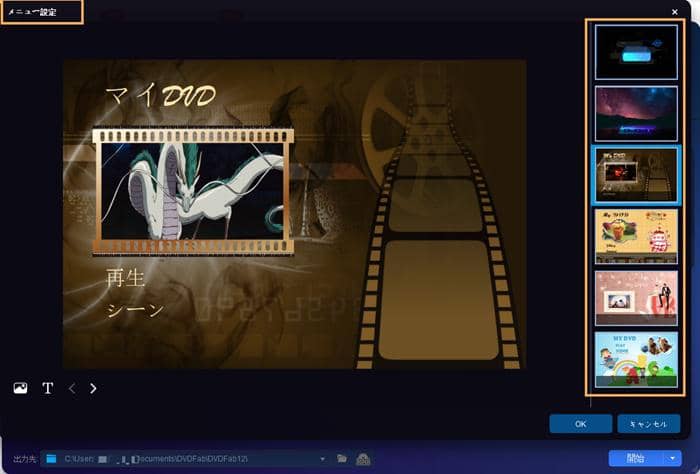The height and width of the screenshot is (474, 700).
Task: Select the Text (T) tool icon
Action: (48, 388)
